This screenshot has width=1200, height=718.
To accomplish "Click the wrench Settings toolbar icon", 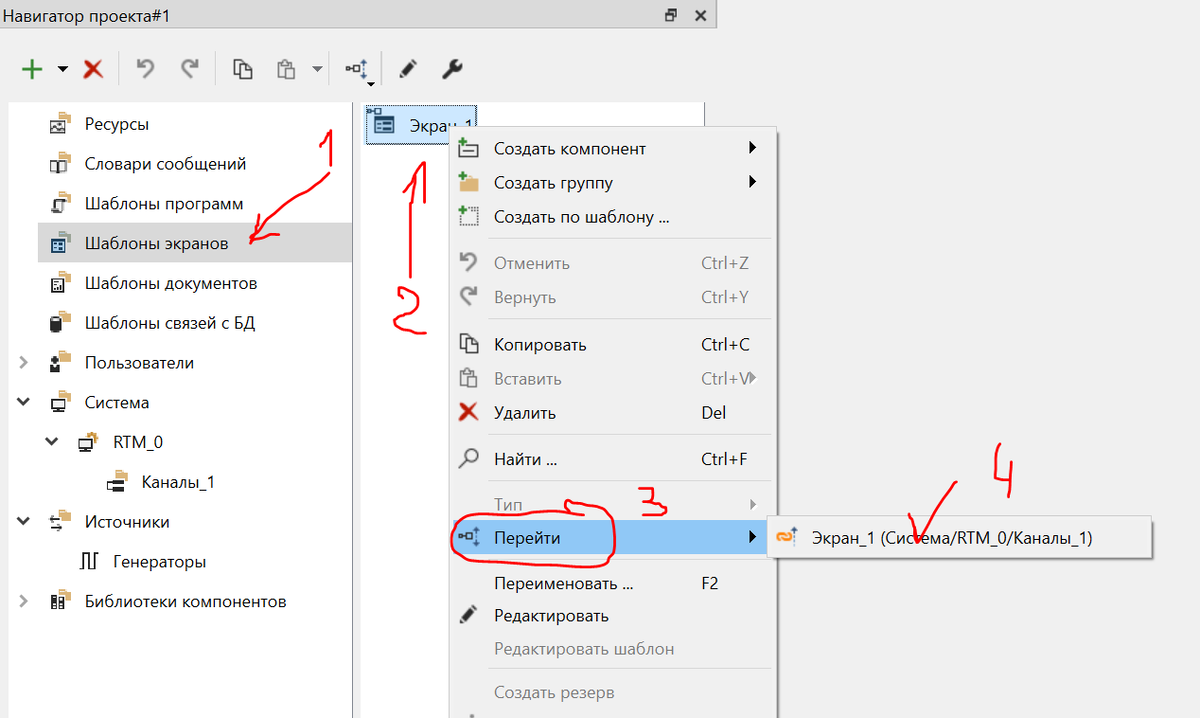I will point(452,69).
